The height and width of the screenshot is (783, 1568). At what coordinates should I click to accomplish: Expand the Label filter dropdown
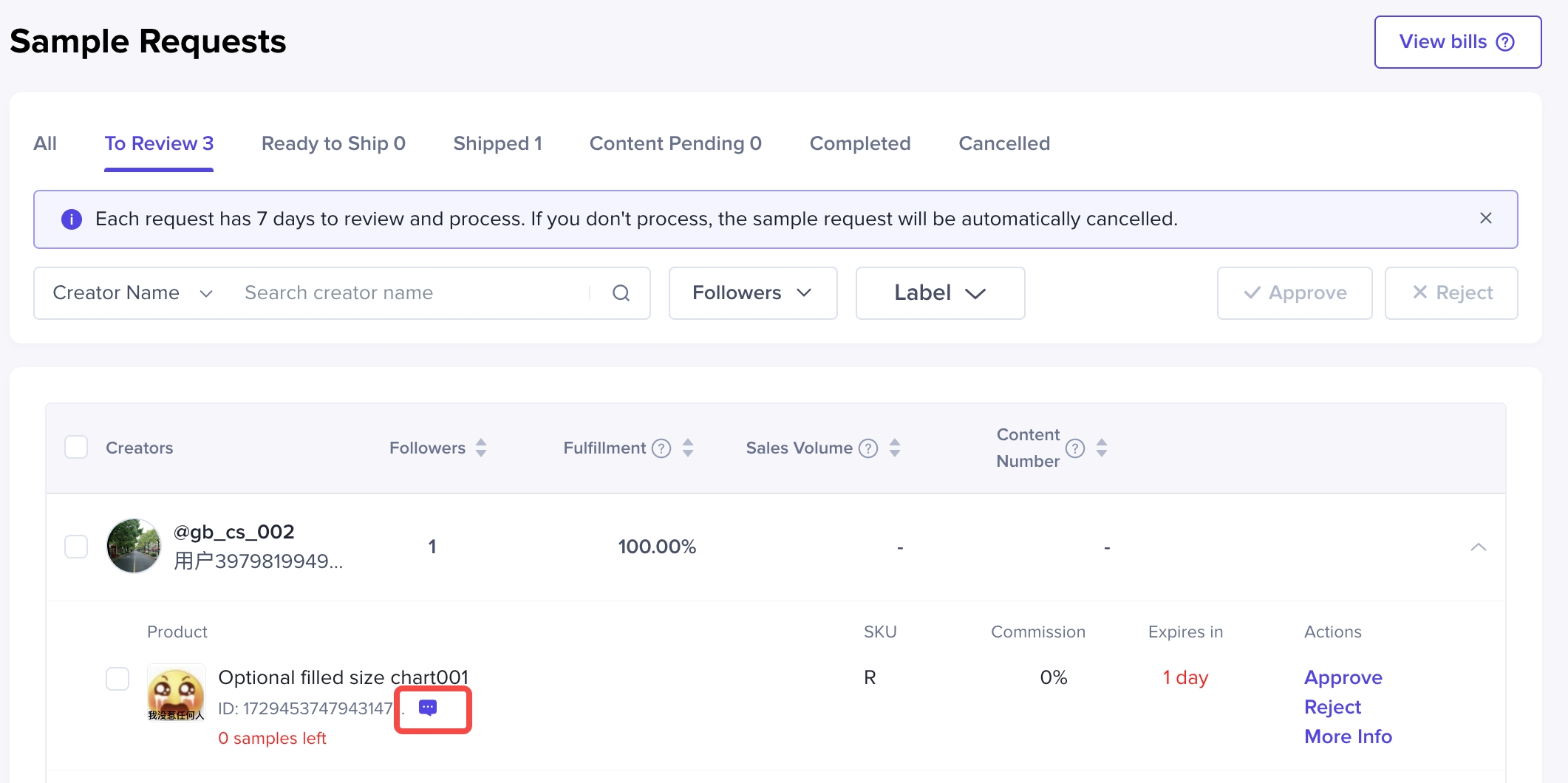click(x=939, y=293)
